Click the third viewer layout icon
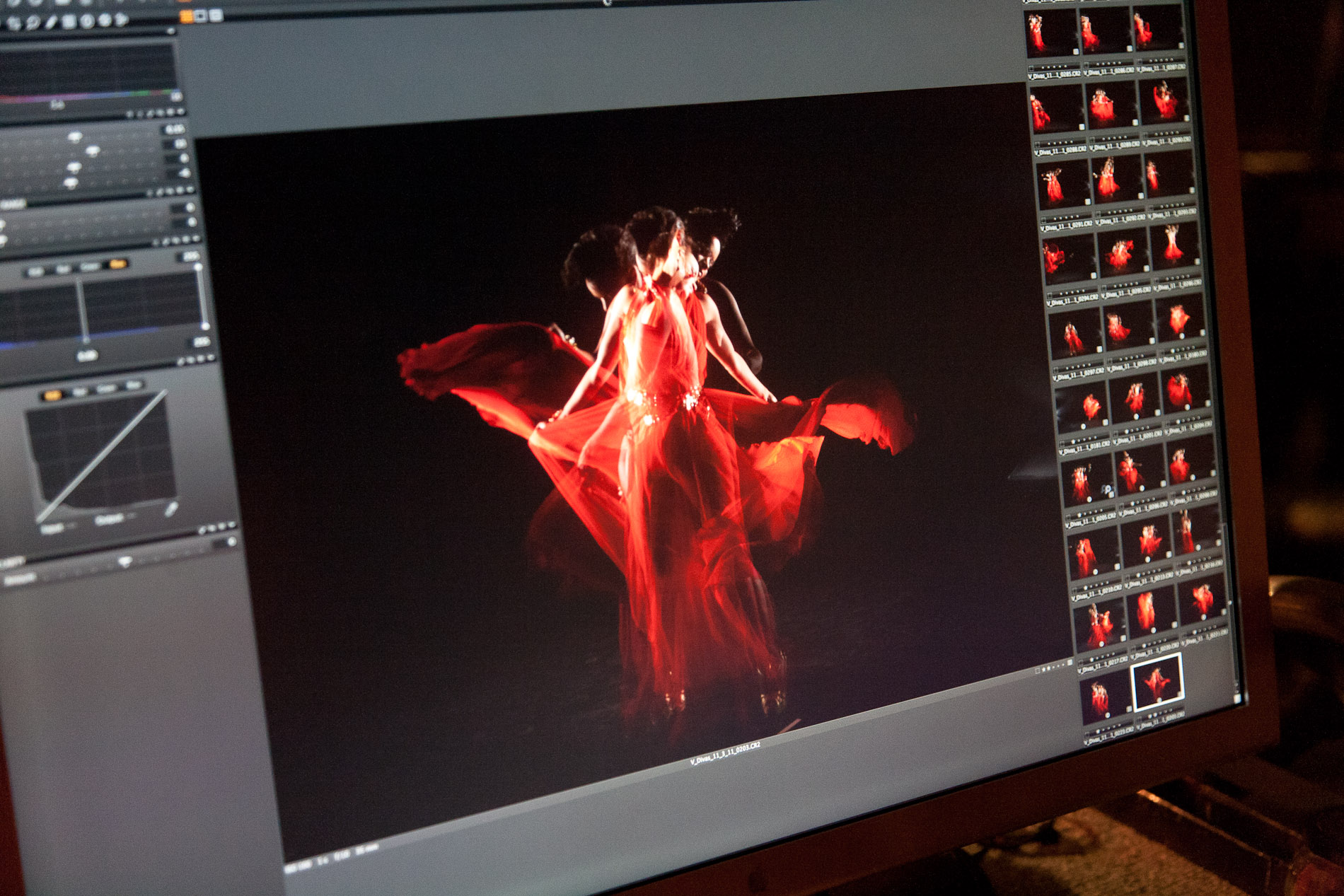 [216, 15]
